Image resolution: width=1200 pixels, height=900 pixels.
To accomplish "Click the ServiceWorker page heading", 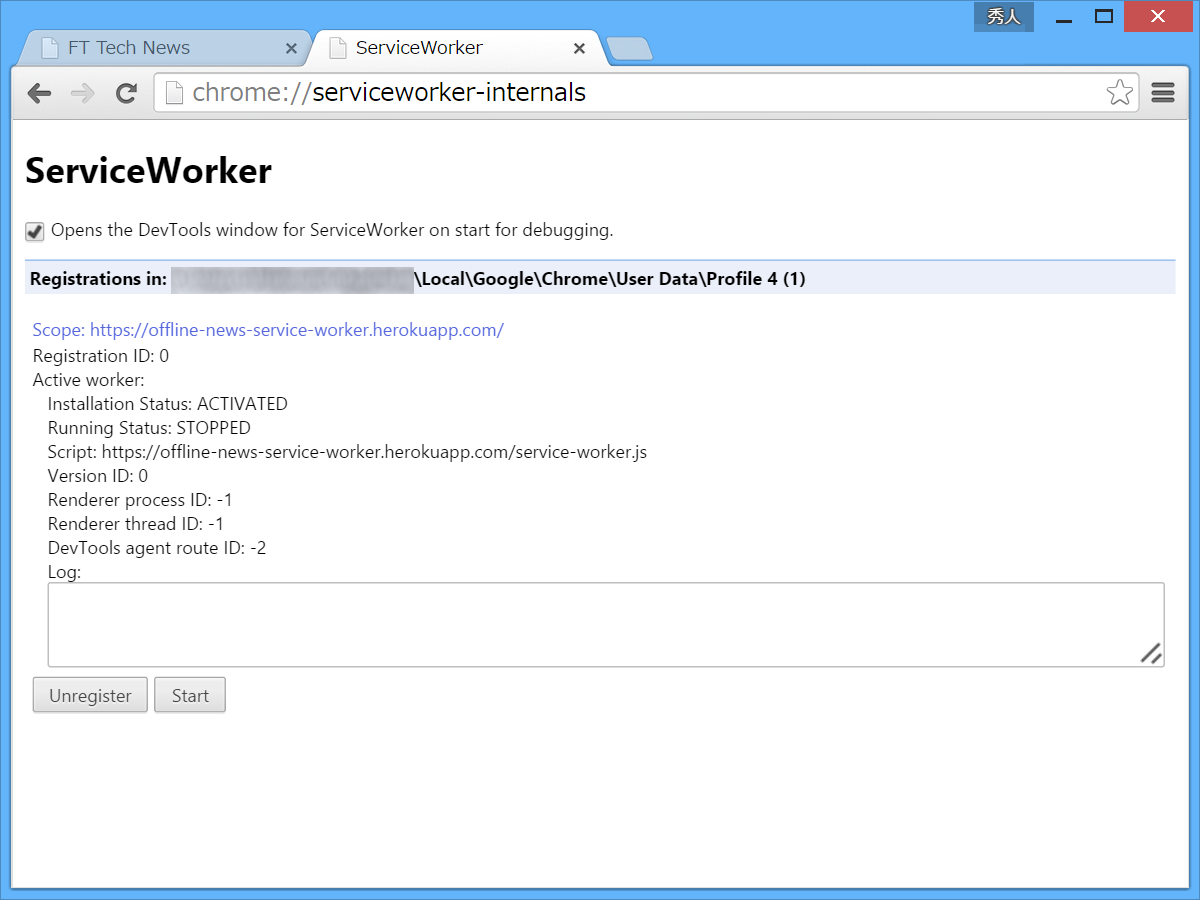I will [x=148, y=171].
